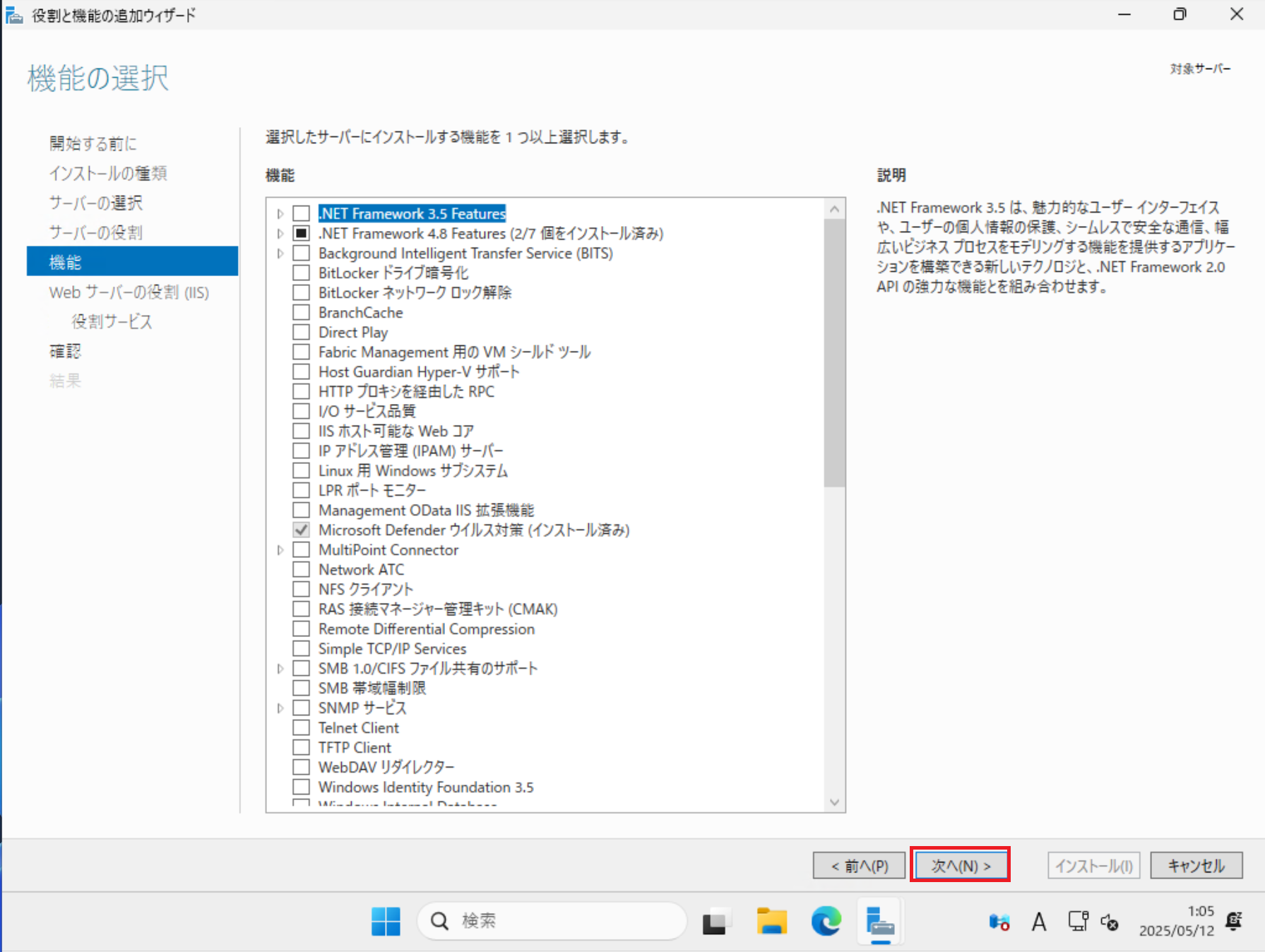
Task: Select Management OData IIS 拡張機能 row
Action: tap(426, 510)
